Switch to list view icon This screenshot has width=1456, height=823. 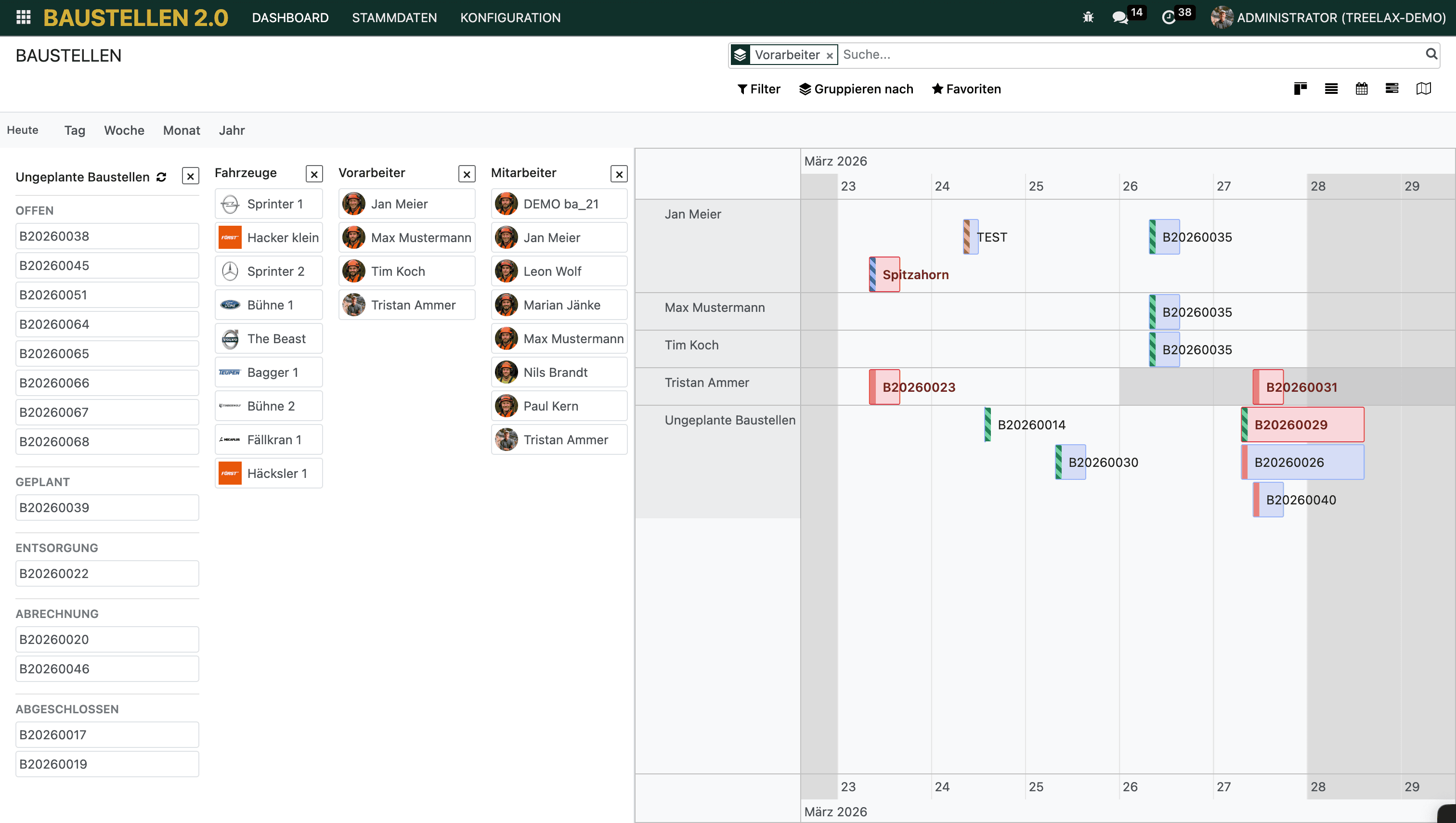1331,89
